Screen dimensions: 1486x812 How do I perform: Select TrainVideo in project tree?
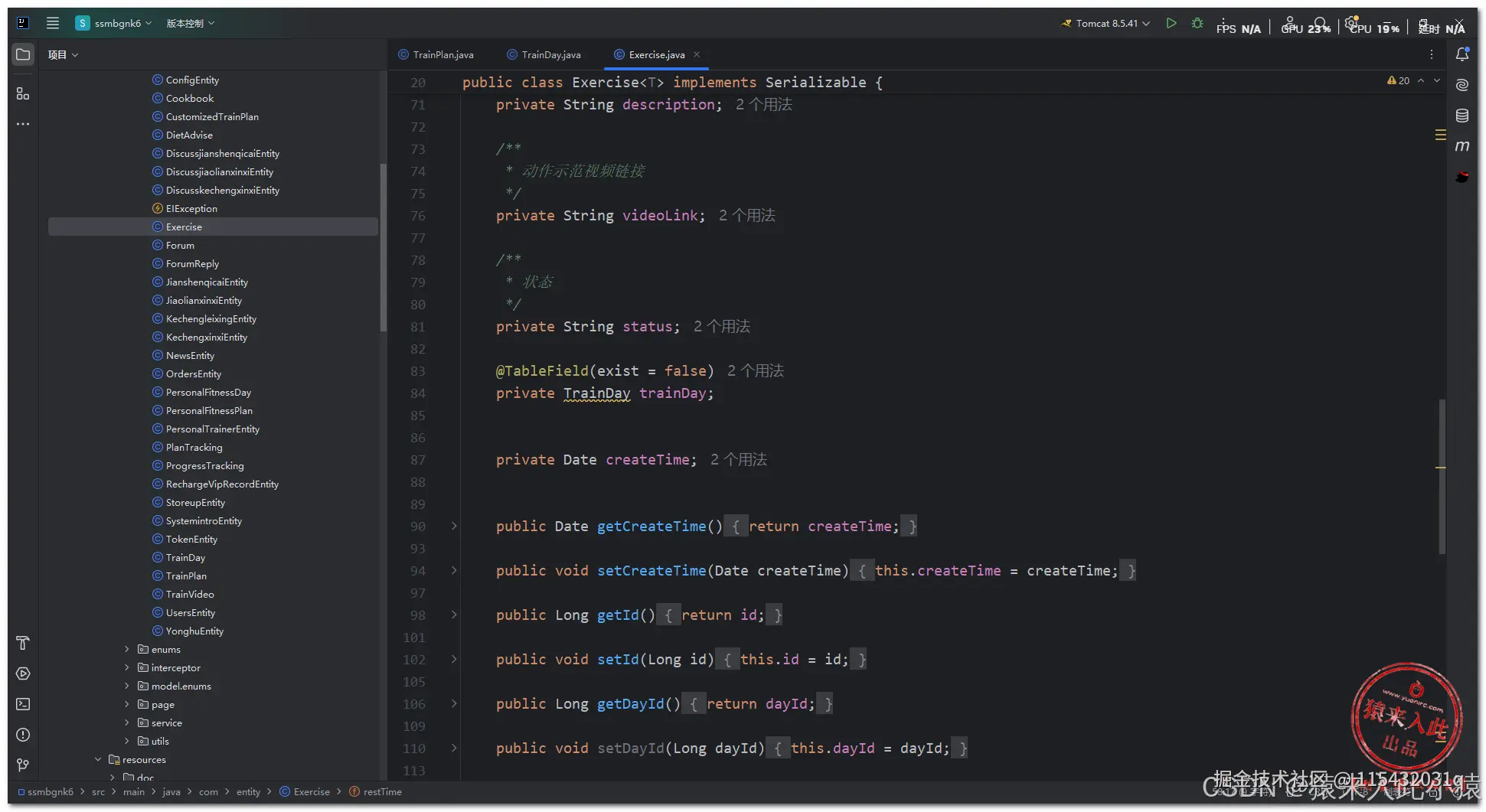click(190, 594)
